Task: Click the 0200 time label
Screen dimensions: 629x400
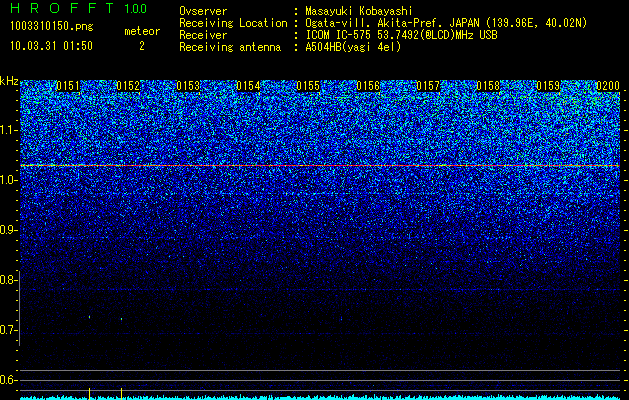Action: pyautogui.click(x=608, y=86)
